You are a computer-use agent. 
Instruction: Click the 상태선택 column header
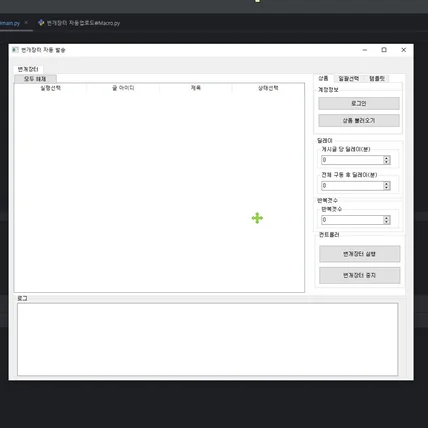(268, 88)
